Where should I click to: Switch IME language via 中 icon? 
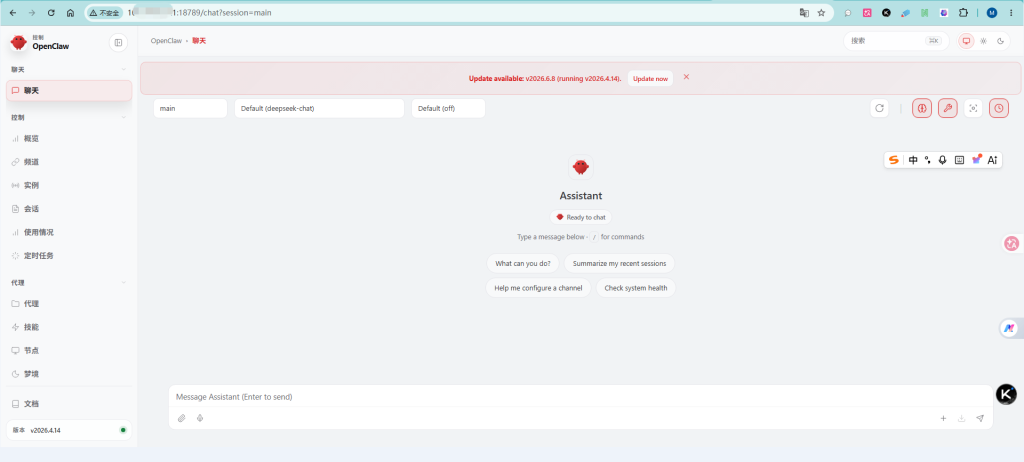point(913,160)
